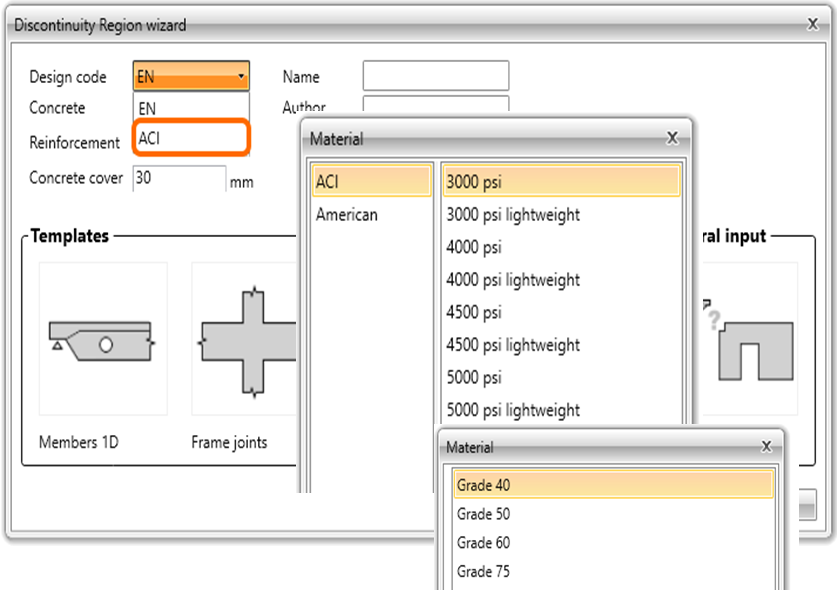This screenshot has width=837, height=590.
Task: Select ACI in the Material category list
Action: pos(371,181)
